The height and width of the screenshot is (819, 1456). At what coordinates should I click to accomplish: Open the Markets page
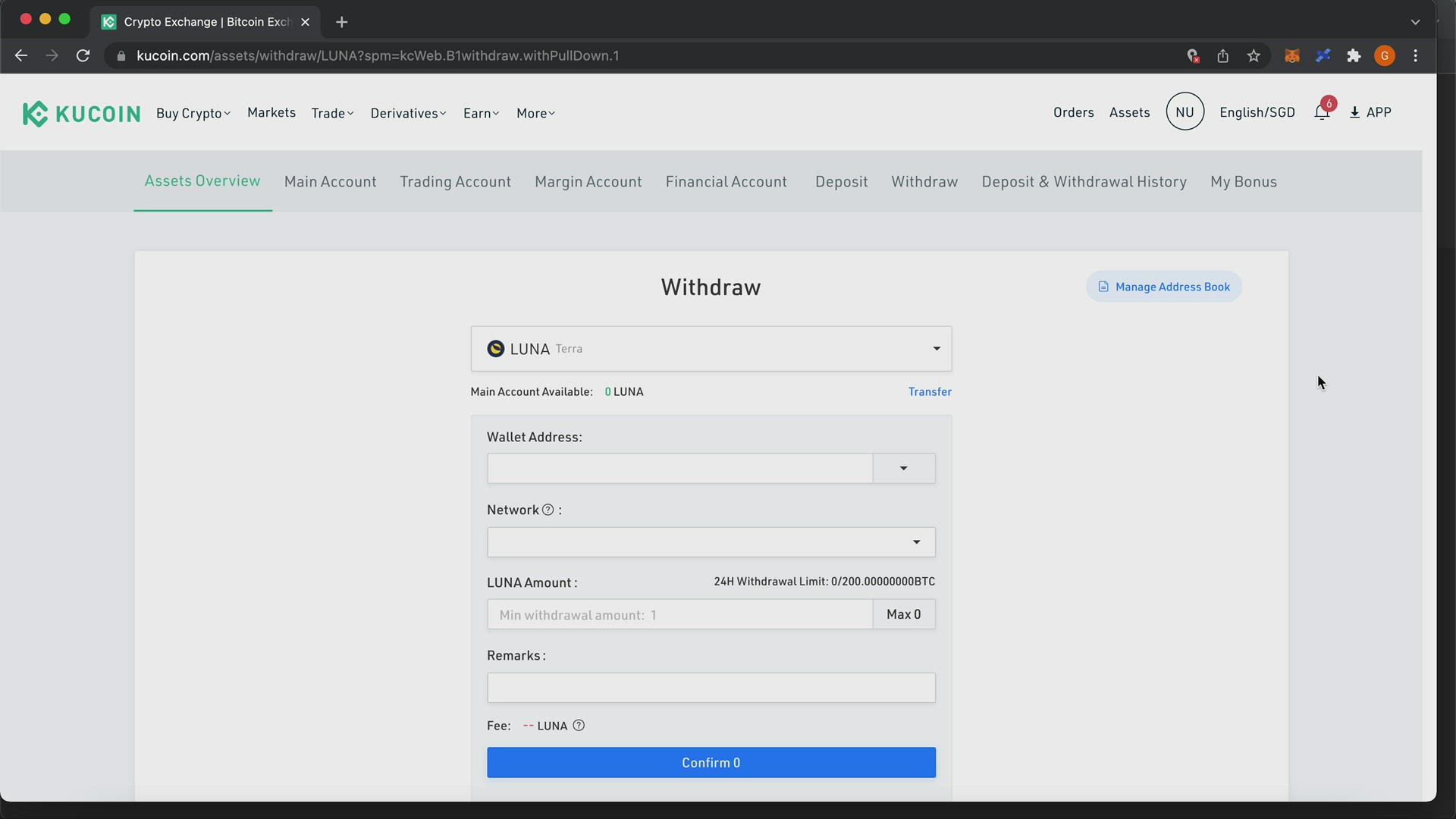(x=271, y=112)
